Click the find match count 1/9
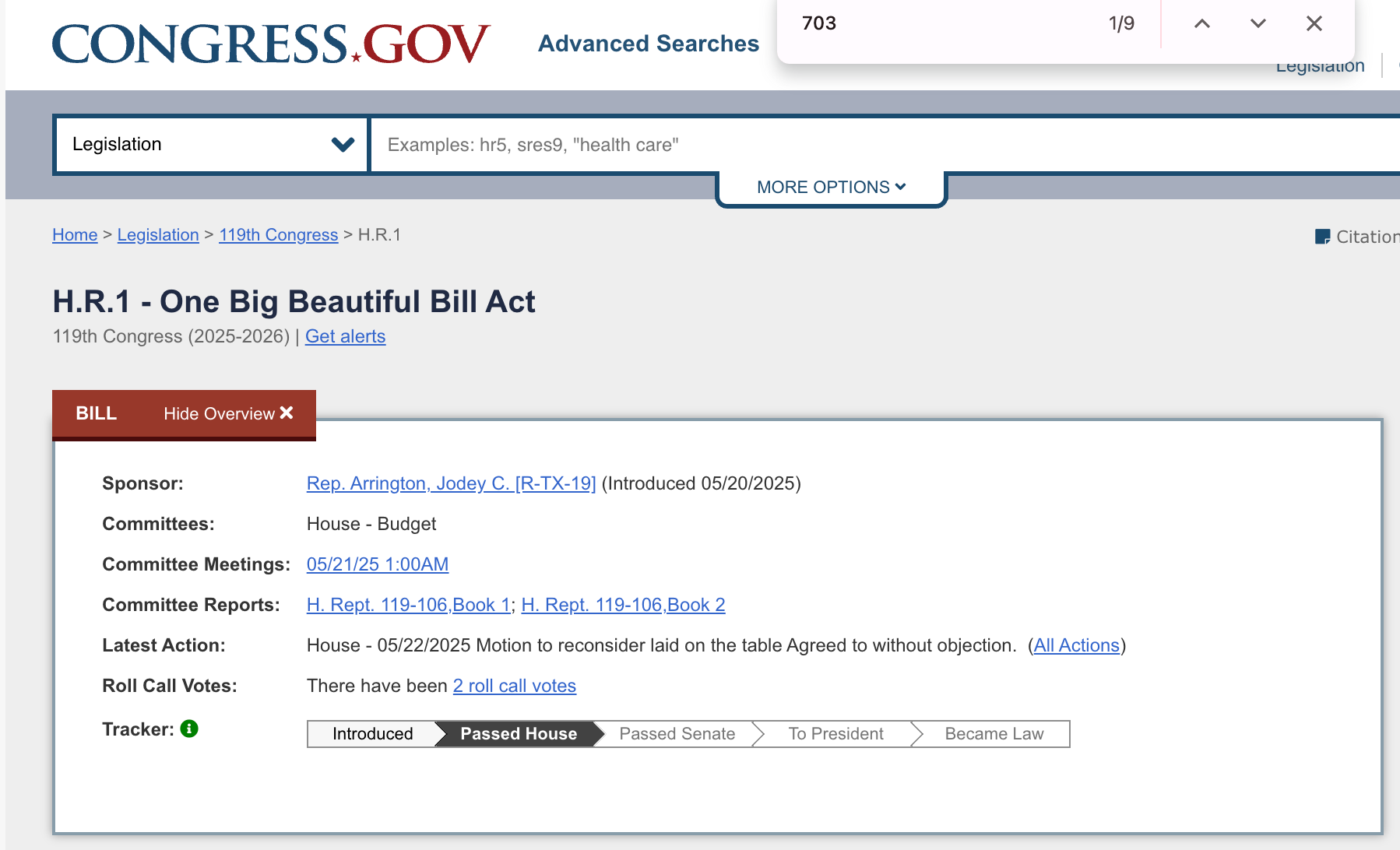 pos(1121,23)
